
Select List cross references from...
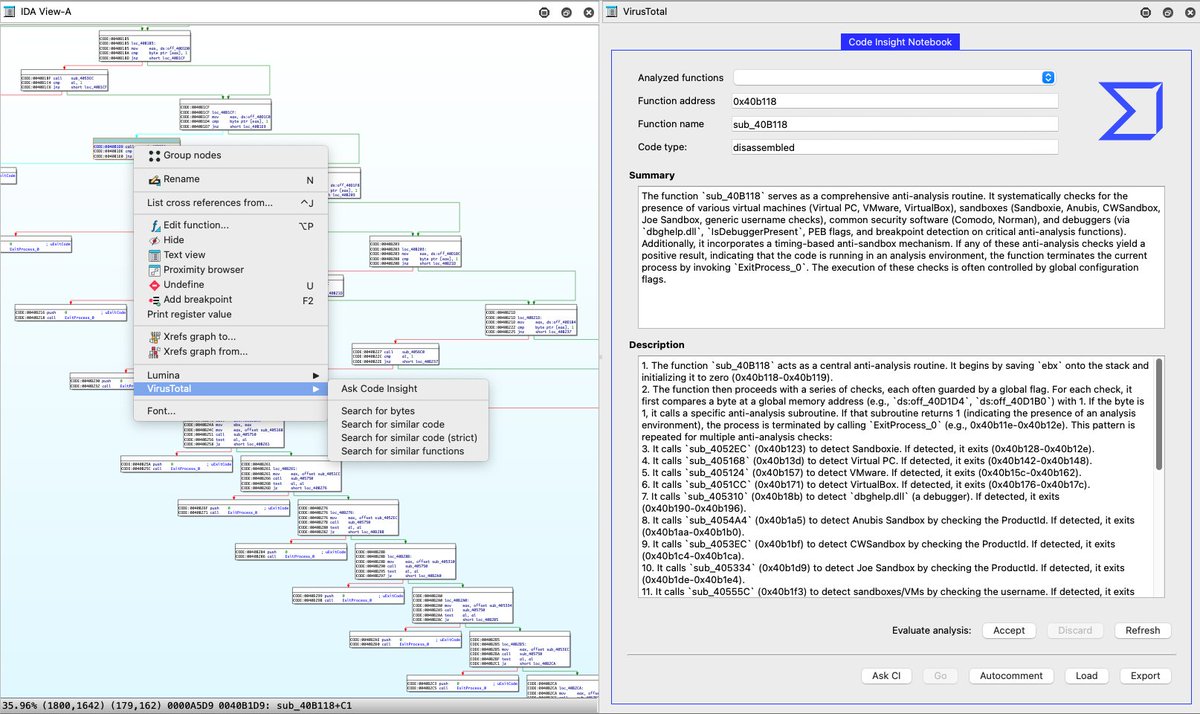[x=231, y=203]
